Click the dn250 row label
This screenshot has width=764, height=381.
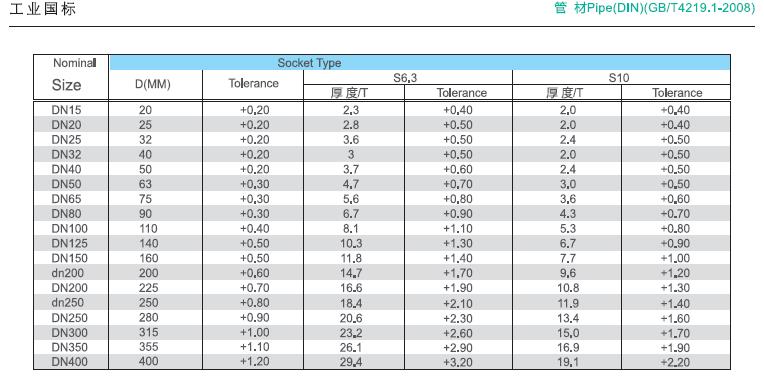[68, 303]
